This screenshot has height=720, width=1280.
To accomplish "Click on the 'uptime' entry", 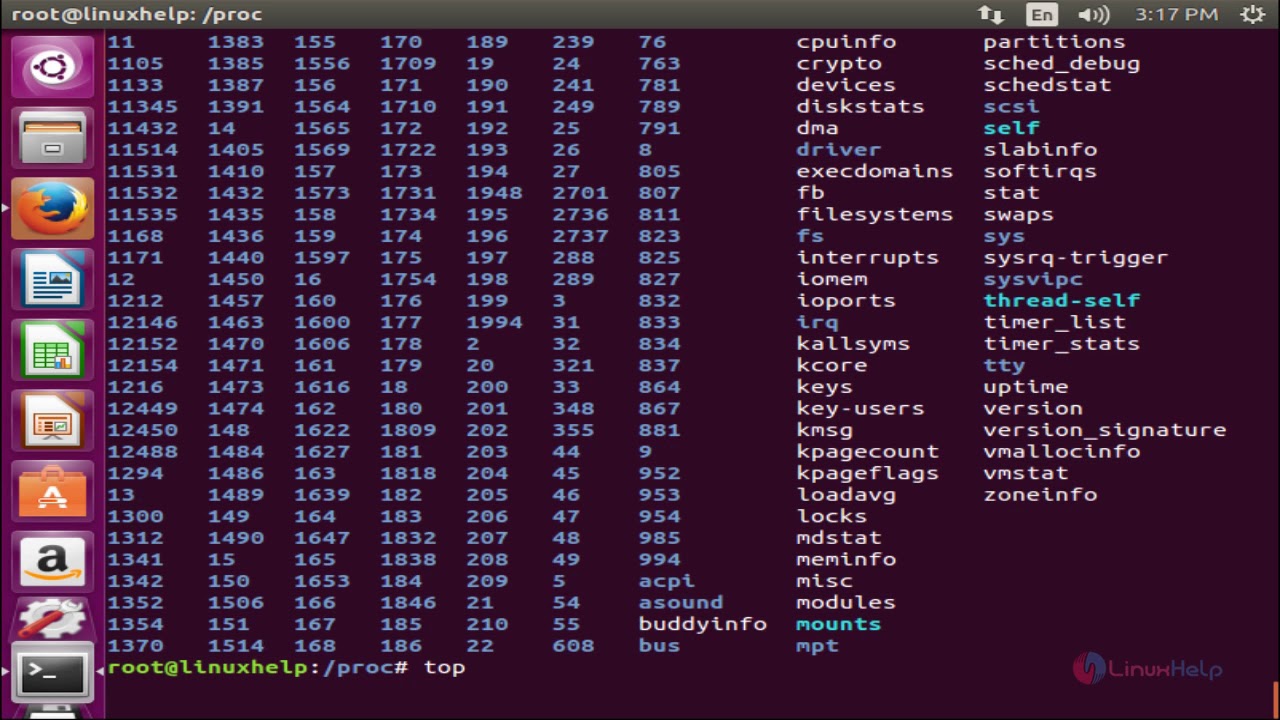I will point(1025,386).
